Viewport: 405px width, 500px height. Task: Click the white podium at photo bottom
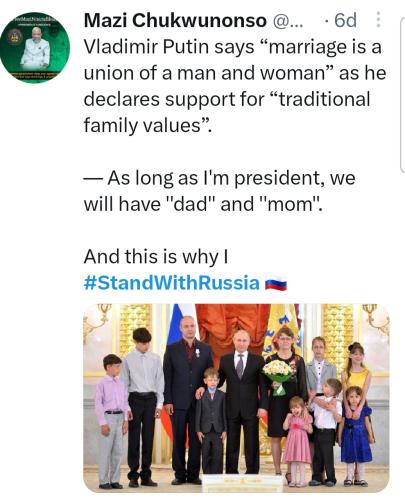click(242, 483)
